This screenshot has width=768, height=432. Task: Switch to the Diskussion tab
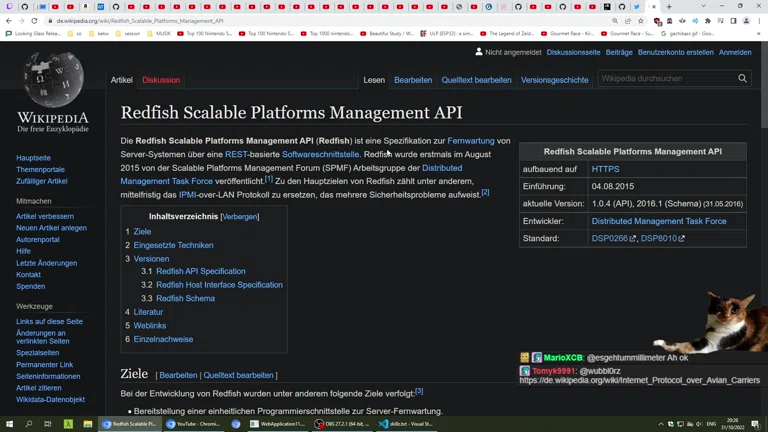[x=161, y=80]
